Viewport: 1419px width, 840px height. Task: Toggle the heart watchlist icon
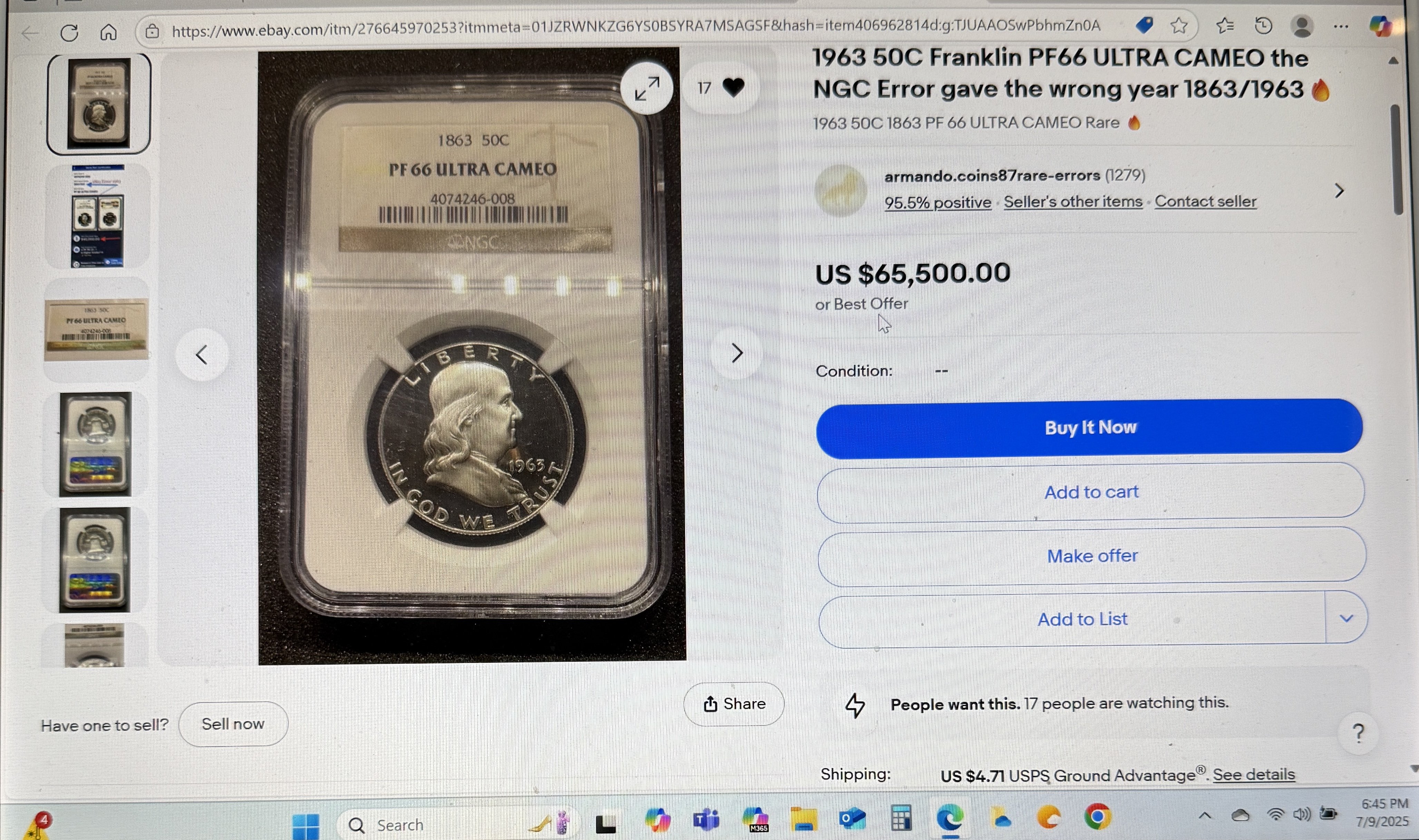pyautogui.click(x=733, y=88)
